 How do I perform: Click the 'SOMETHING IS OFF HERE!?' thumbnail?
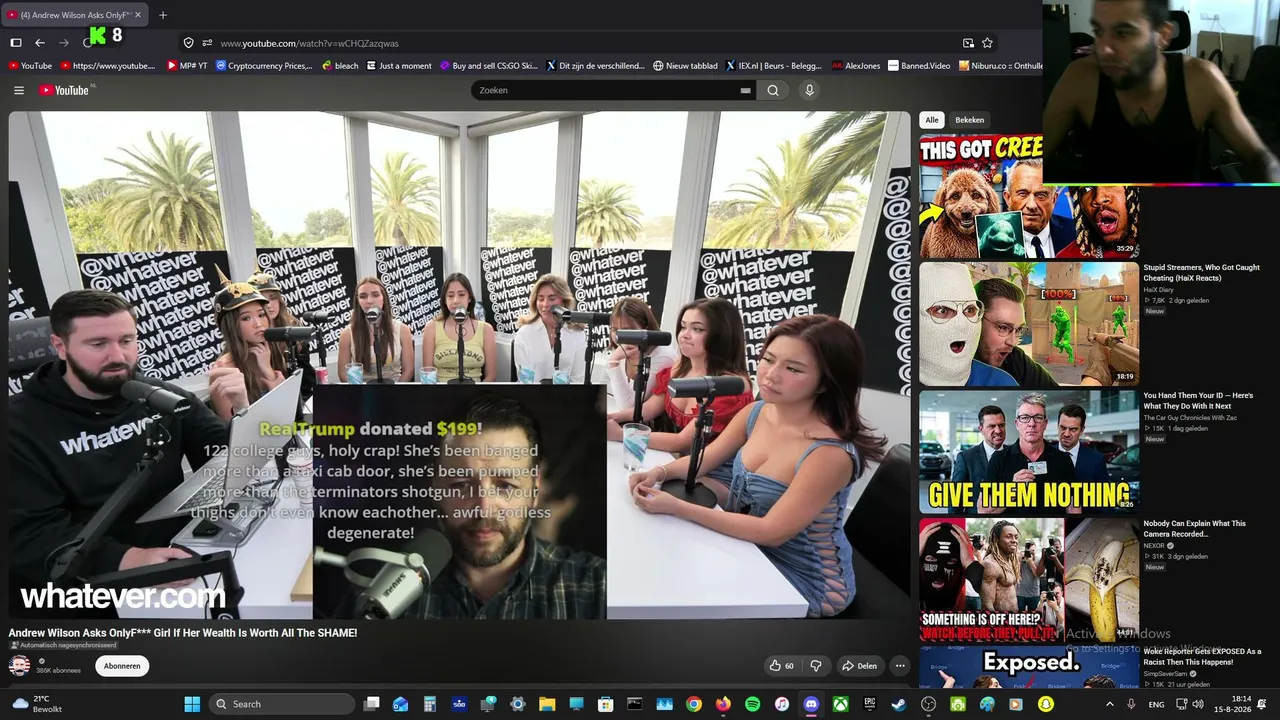click(1029, 579)
